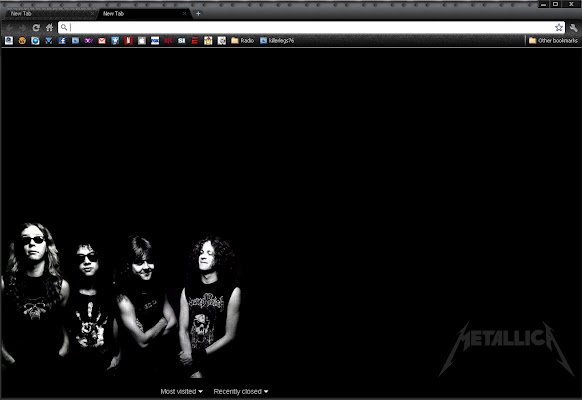Expand the Other bookmarks folder
Viewport: 582px width, 400px height.
click(x=553, y=40)
